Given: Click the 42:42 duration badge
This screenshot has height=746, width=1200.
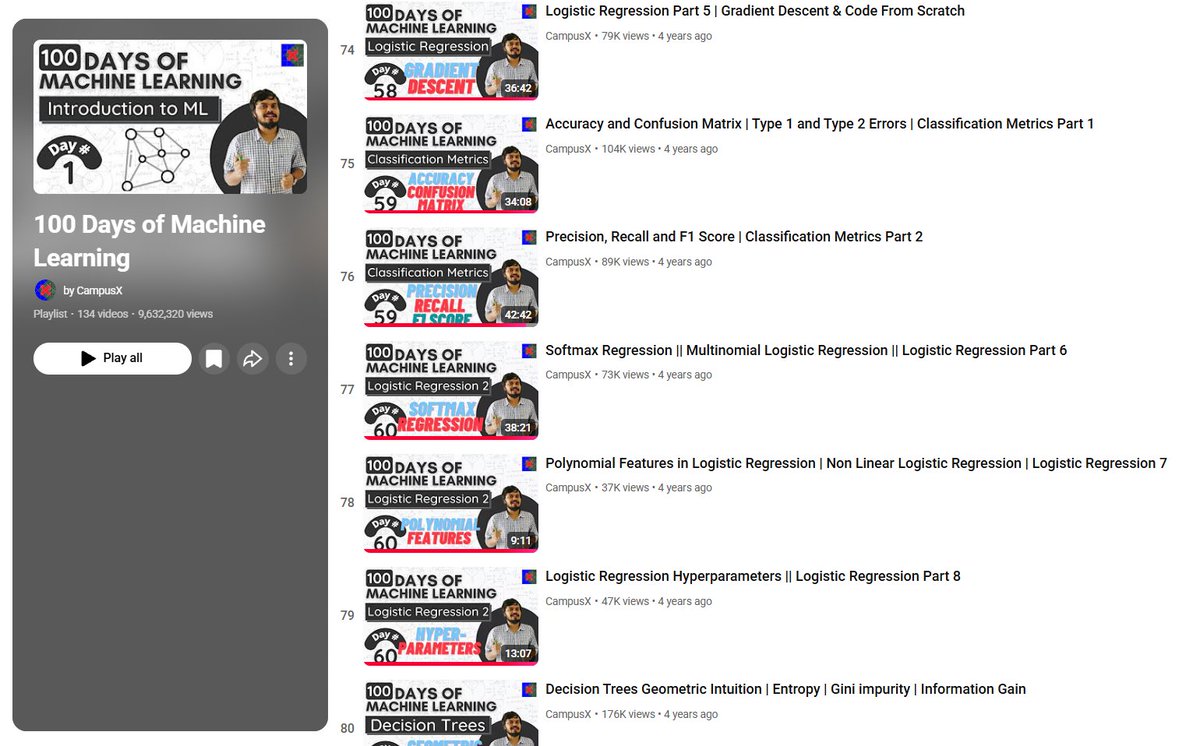Looking at the screenshot, I should click(x=518, y=314).
